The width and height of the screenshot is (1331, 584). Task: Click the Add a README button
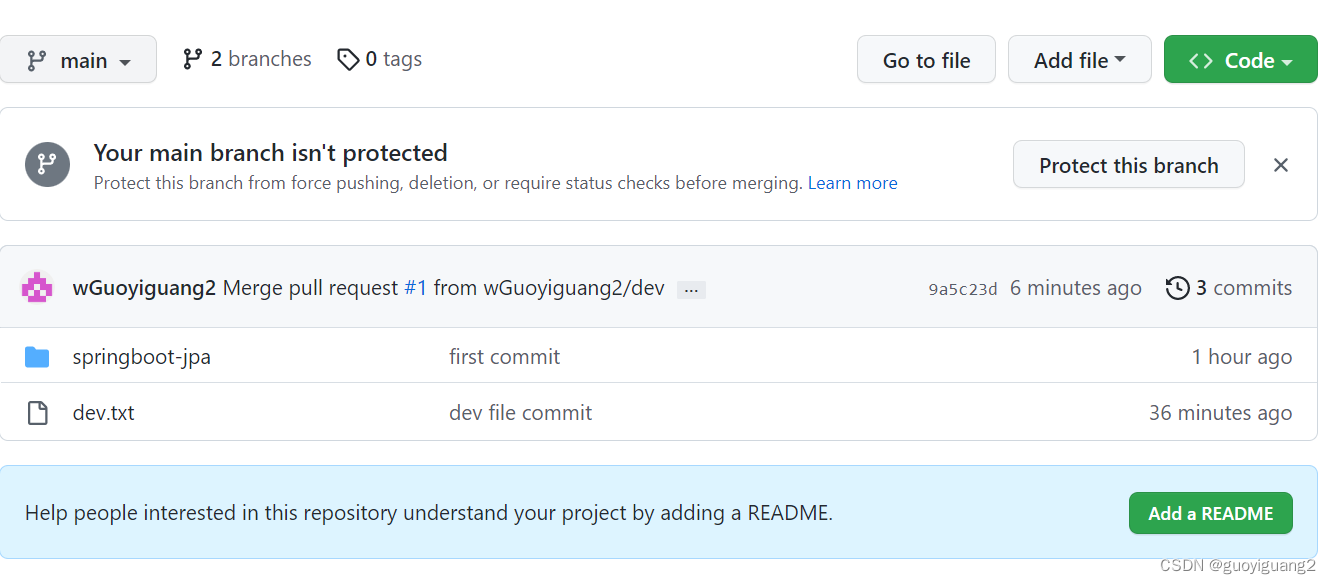click(1210, 513)
